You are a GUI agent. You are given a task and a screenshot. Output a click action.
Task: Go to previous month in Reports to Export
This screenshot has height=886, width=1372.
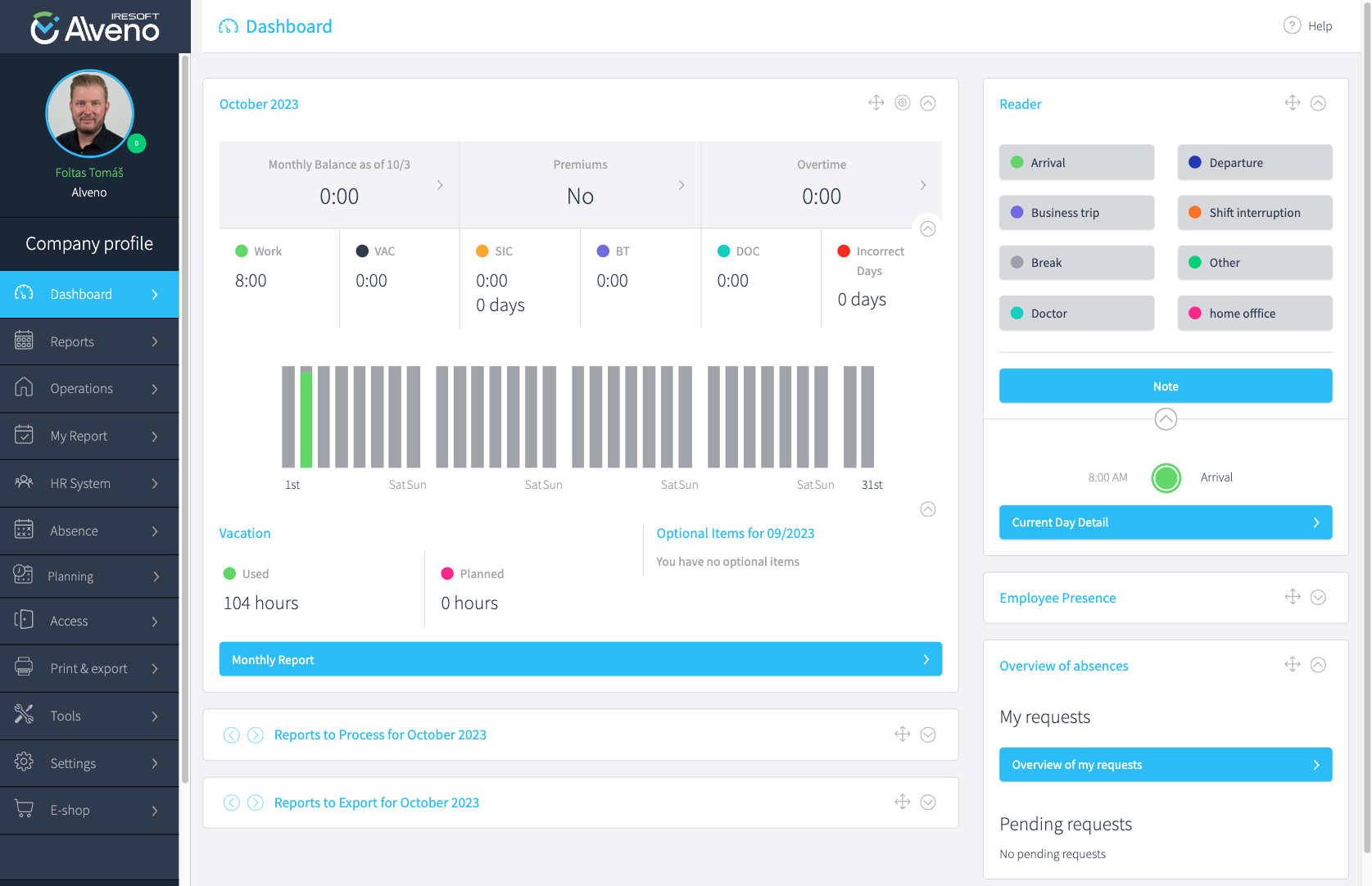coord(232,802)
